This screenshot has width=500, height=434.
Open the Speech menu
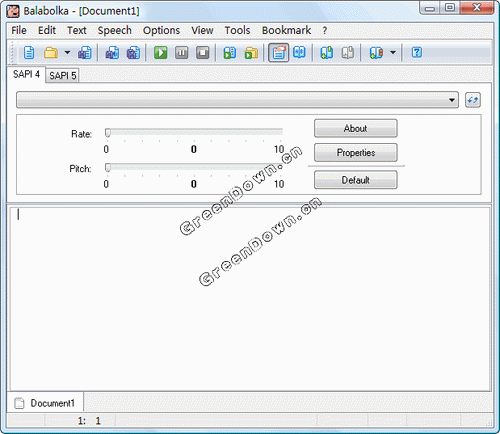114,30
